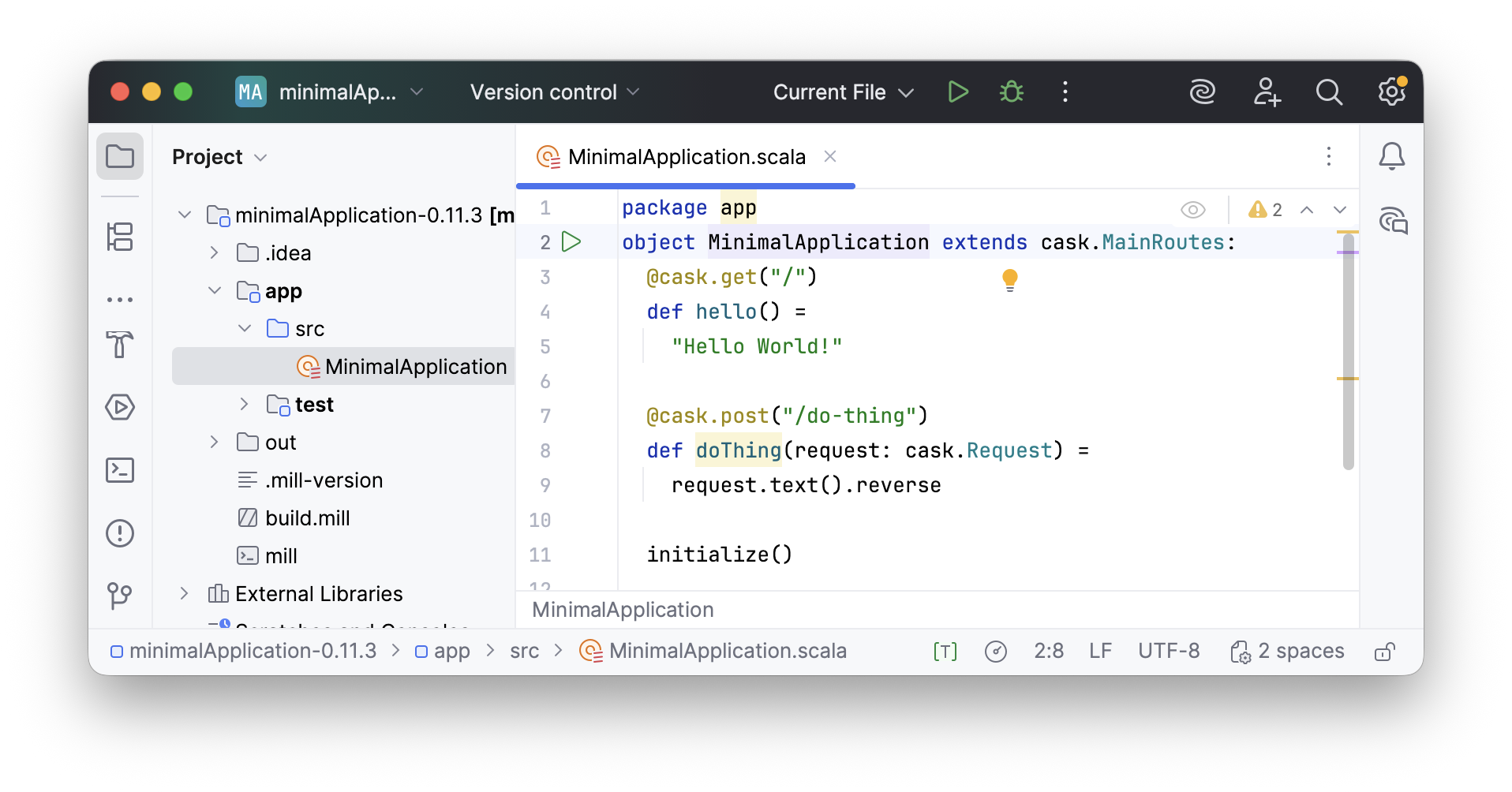
Task: Open the Problems tool window
Action: (120, 533)
